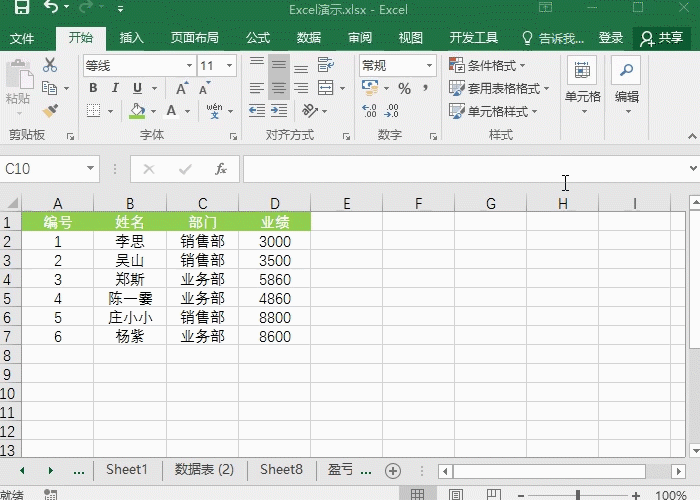Image resolution: width=700 pixels, height=500 pixels.
Task: Switch to the 审阅 tab
Action: 360,38
